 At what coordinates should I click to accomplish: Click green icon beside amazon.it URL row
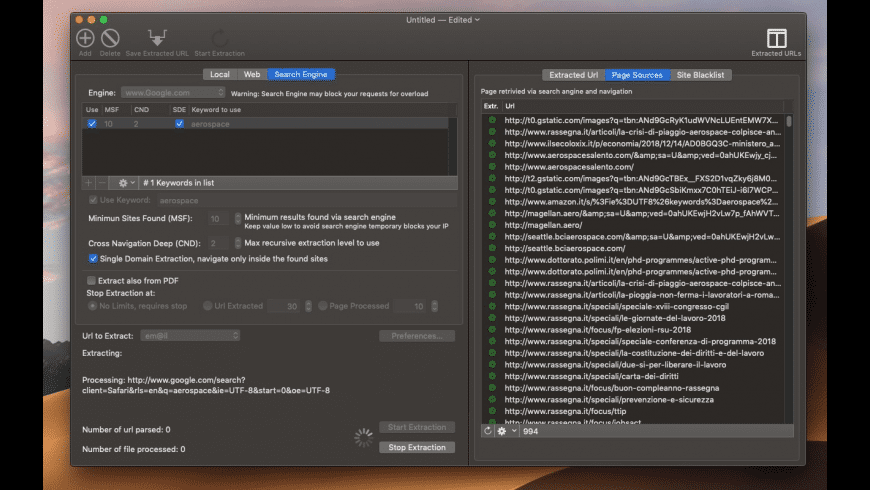click(492, 201)
